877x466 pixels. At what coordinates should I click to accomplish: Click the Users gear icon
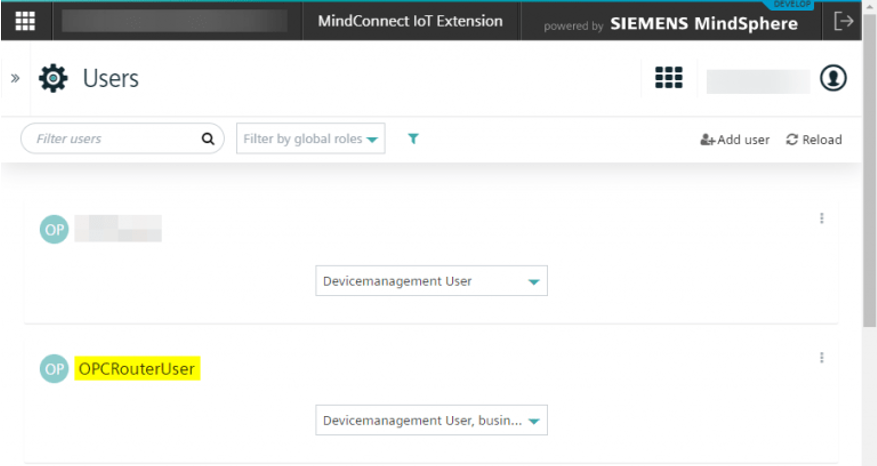point(53,78)
